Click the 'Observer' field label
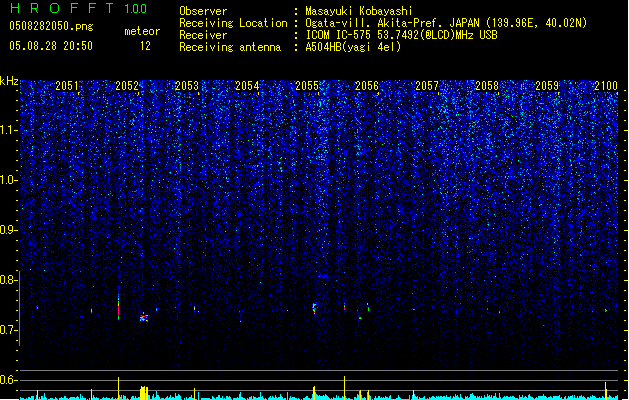 pos(203,11)
